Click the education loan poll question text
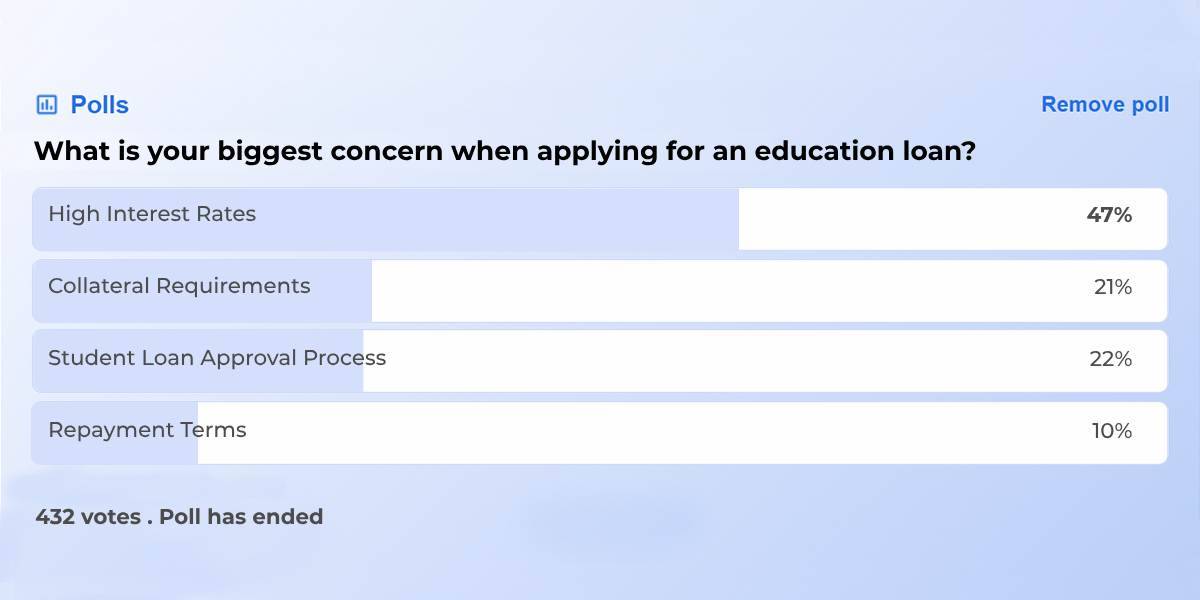This screenshot has height=600, width=1200. pos(505,151)
